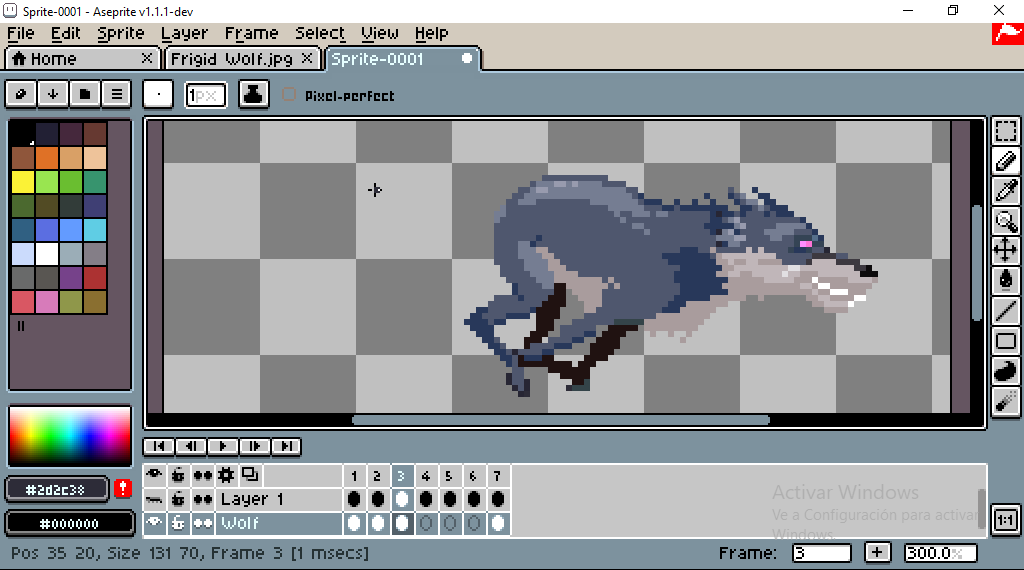The height and width of the screenshot is (570, 1024).
Task: Toggle lock for all layers in header
Action: [178, 475]
